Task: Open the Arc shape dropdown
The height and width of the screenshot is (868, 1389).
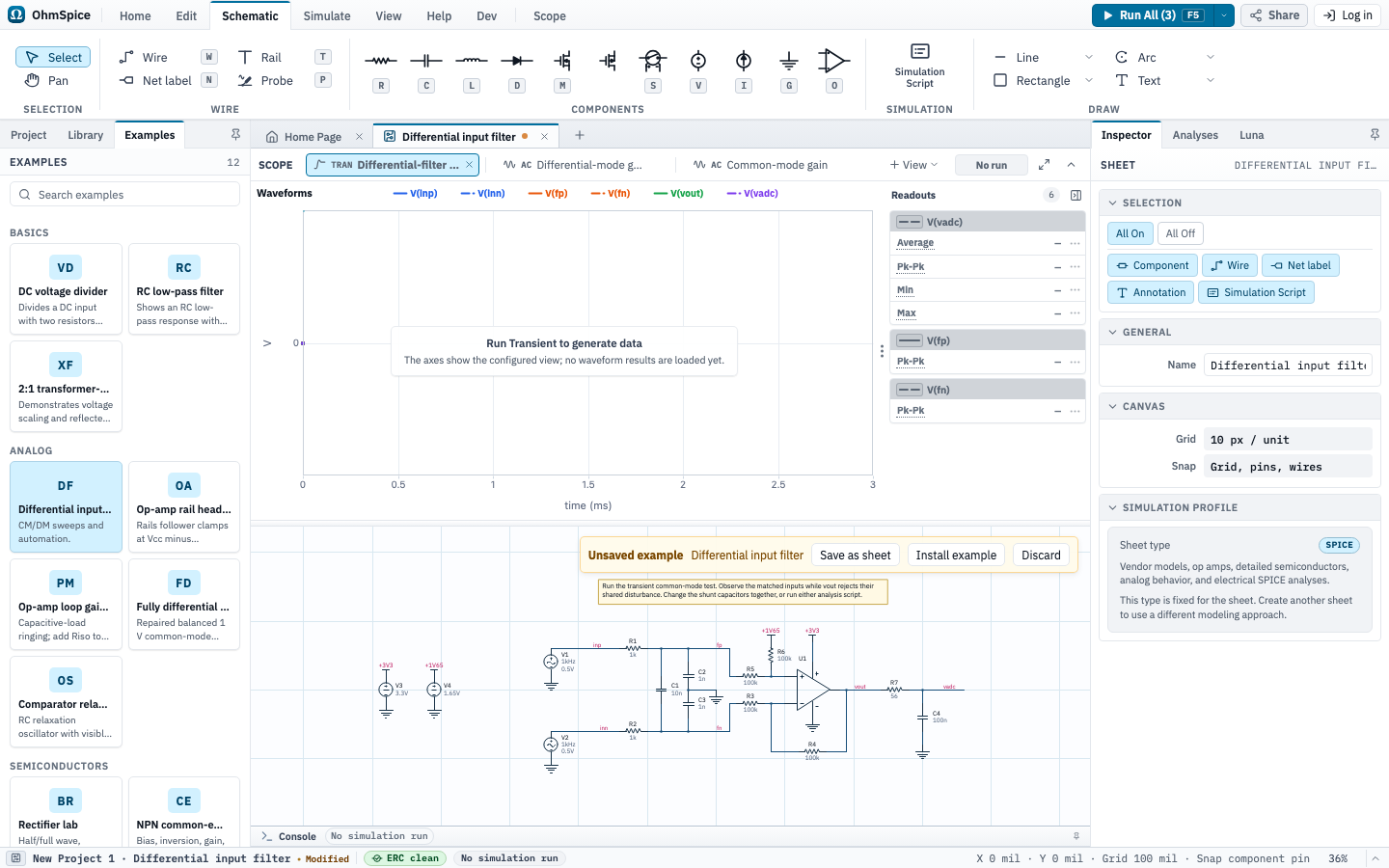Action: point(1211,57)
